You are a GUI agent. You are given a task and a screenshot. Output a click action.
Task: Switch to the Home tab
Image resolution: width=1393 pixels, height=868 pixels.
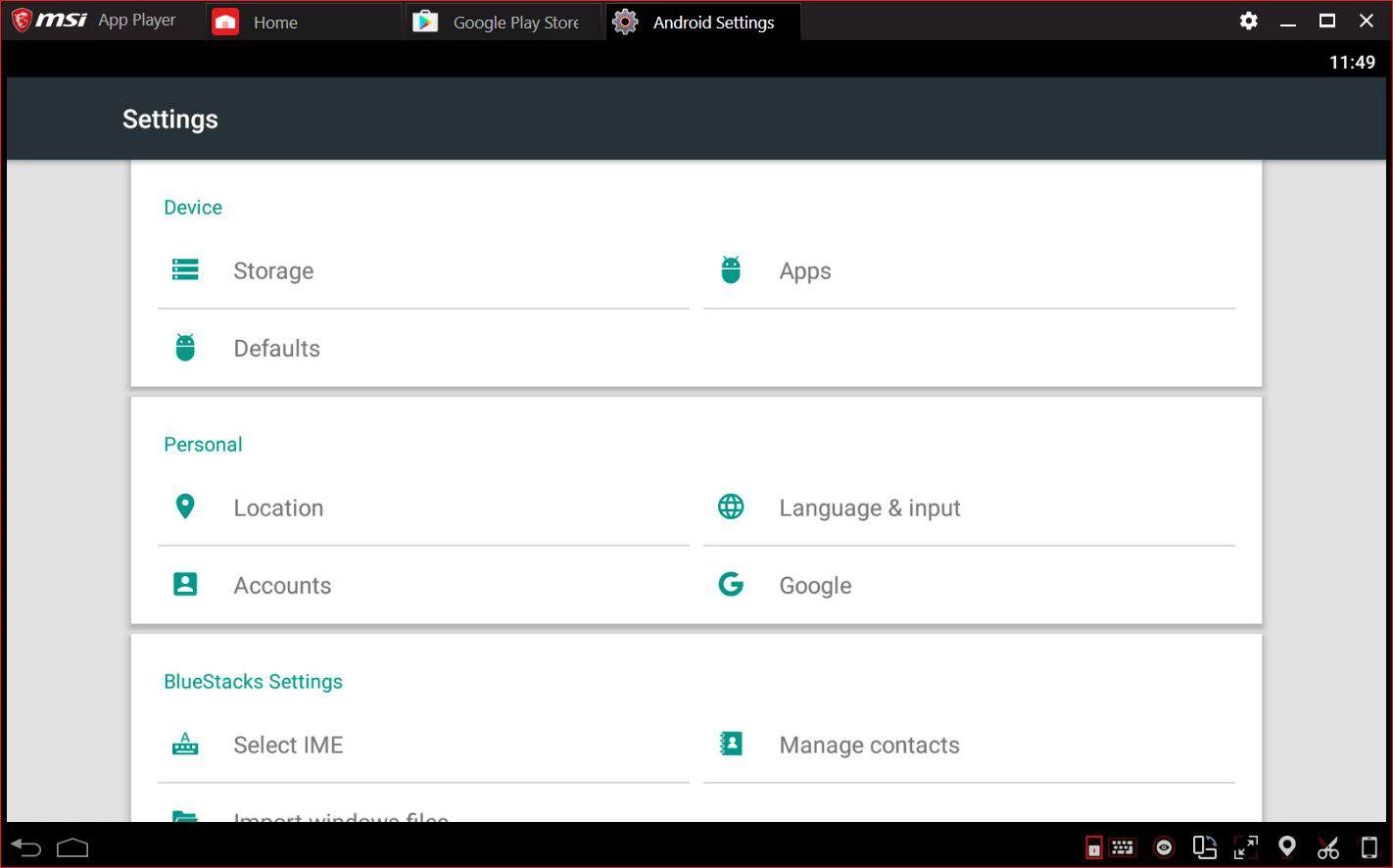point(274,23)
